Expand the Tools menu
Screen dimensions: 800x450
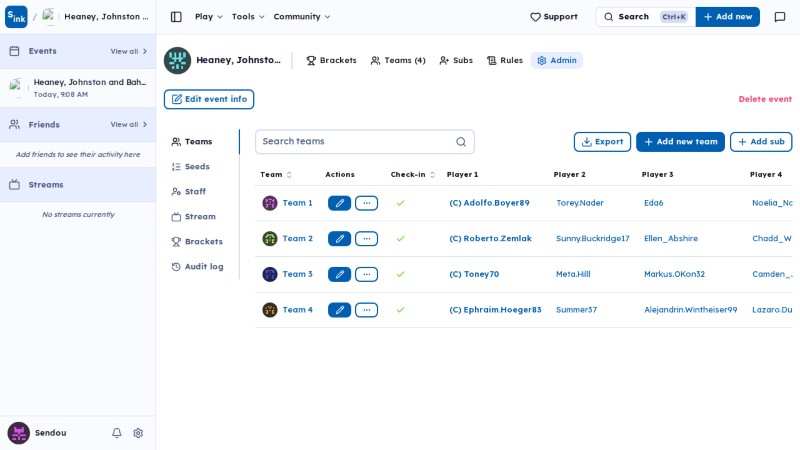tap(248, 17)
